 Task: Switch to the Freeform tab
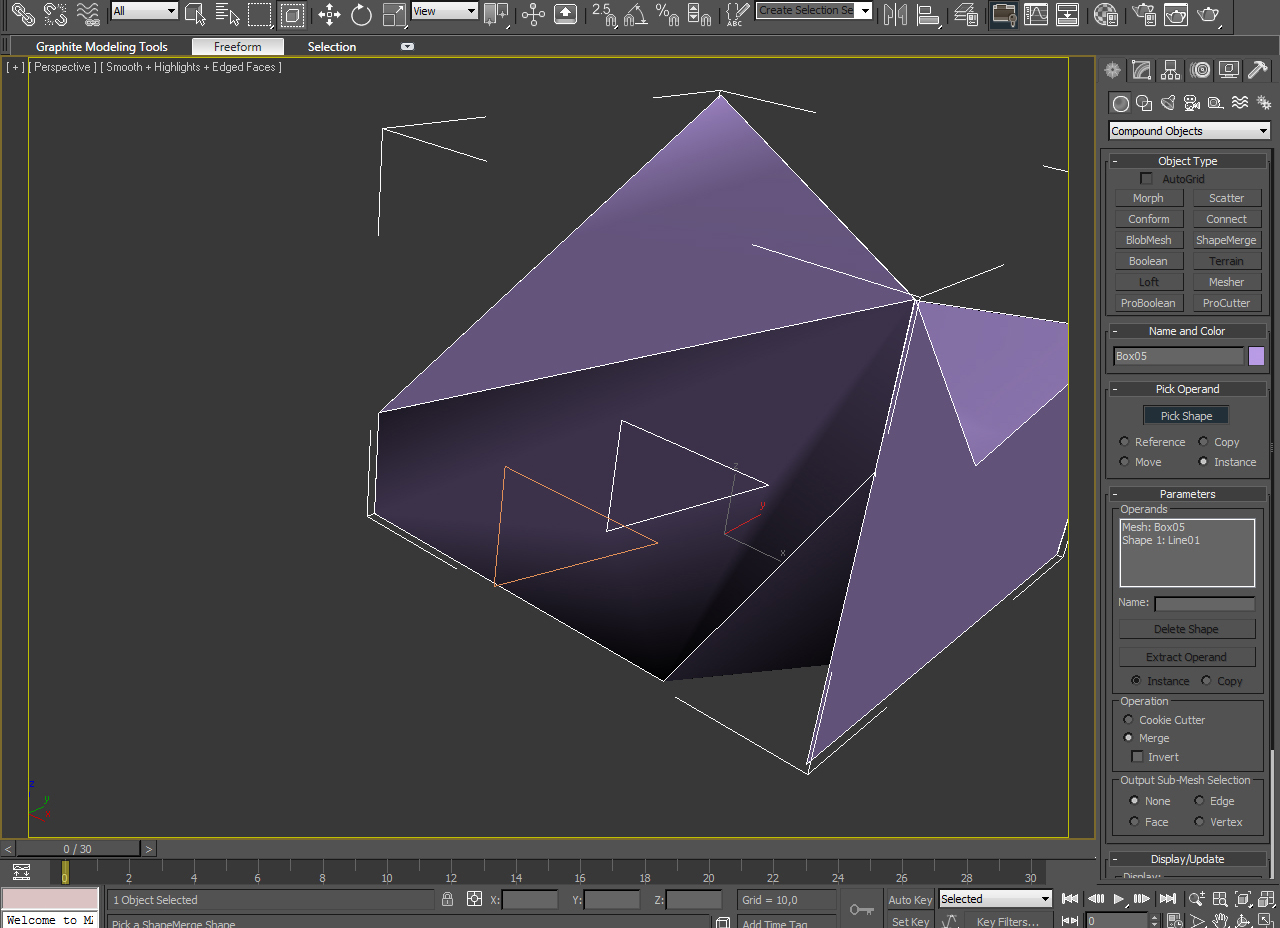click(237, 47)
